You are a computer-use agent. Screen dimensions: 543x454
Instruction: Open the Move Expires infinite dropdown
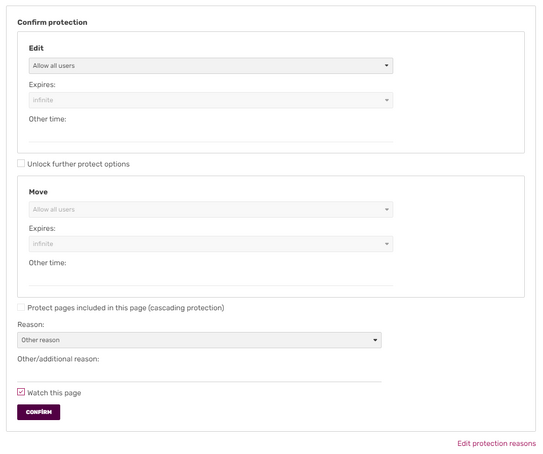211,244
